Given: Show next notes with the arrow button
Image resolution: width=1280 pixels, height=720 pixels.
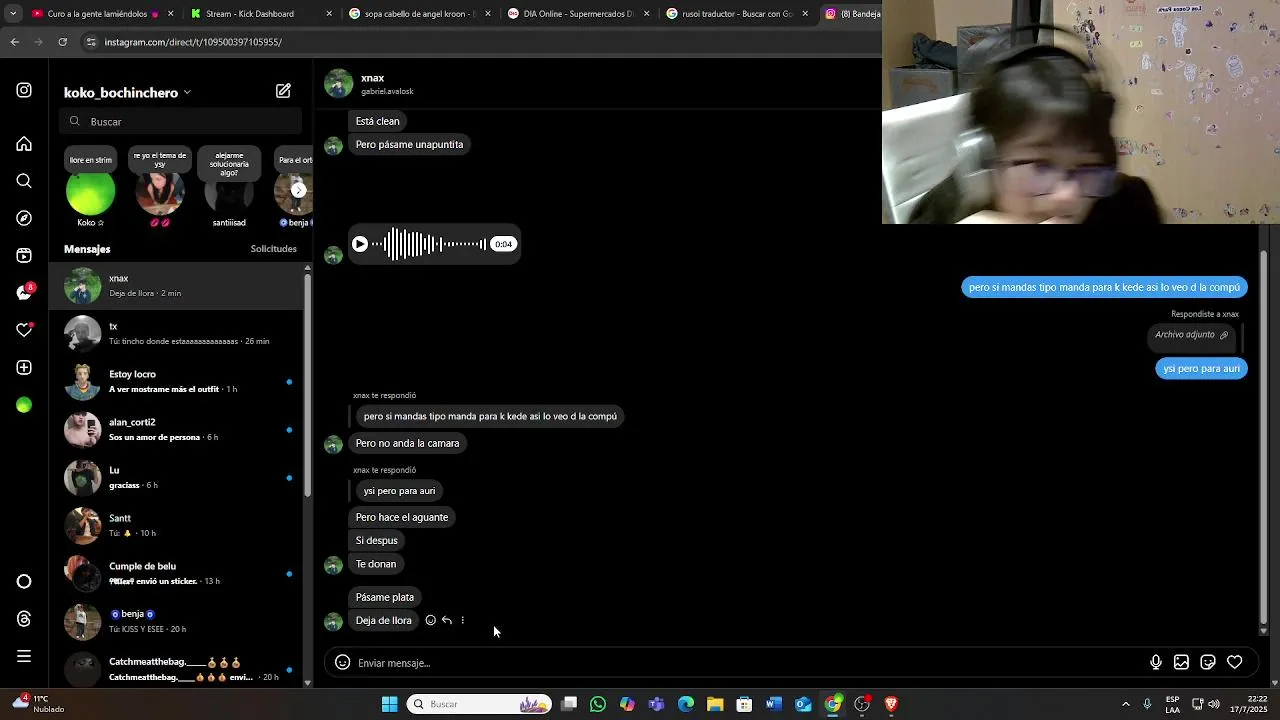Looking at the screenshot, I should pos(298,190).
